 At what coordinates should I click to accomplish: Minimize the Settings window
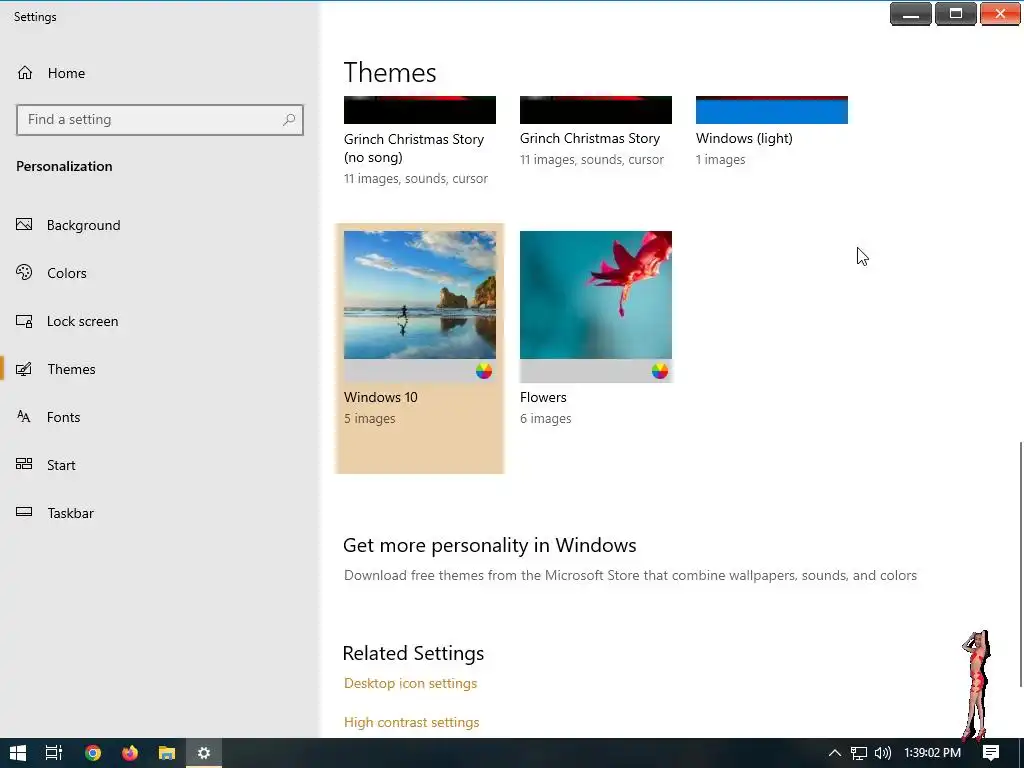click(x=911, y=14)
